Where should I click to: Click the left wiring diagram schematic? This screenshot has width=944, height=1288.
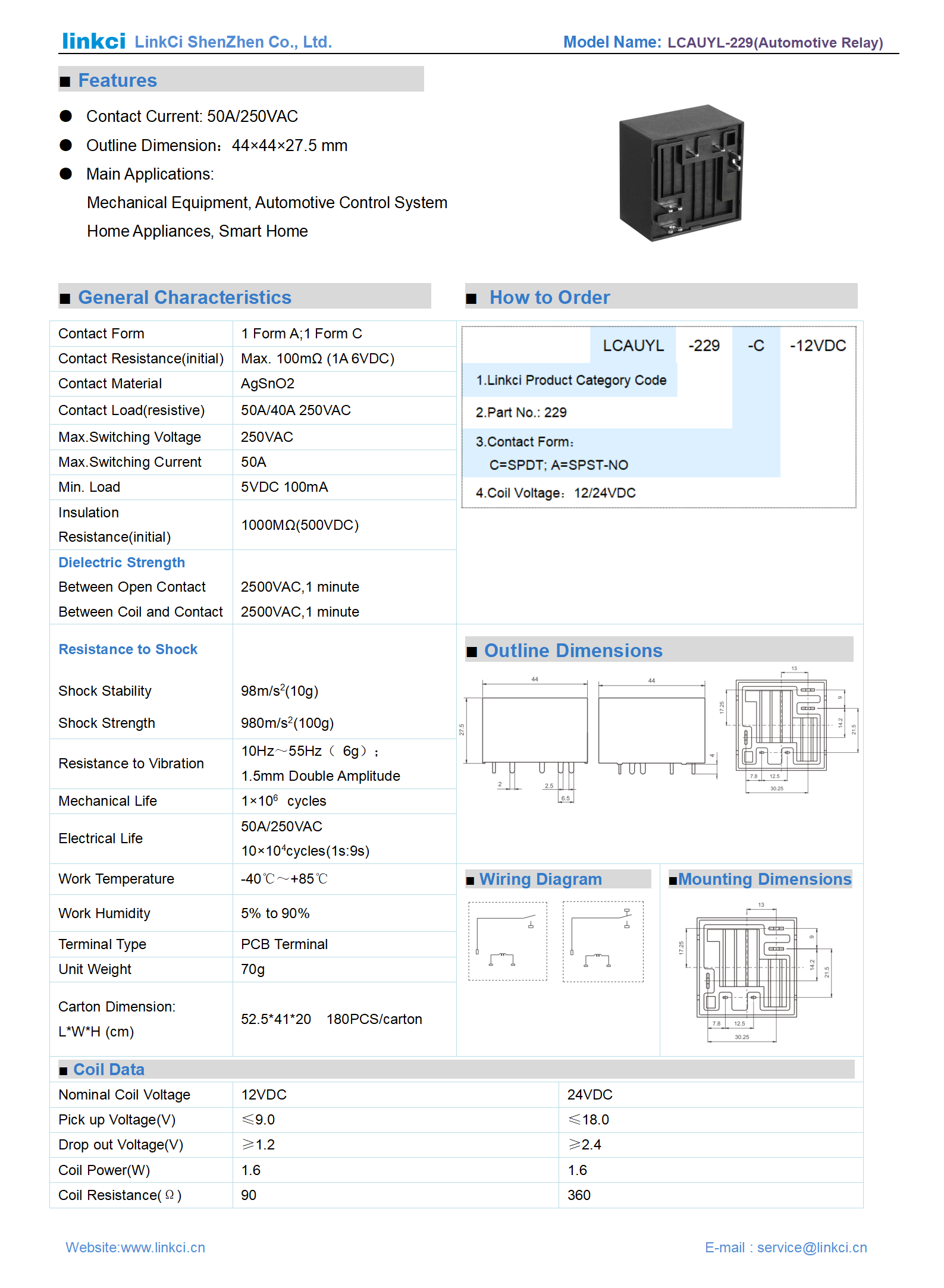point(507,941)
